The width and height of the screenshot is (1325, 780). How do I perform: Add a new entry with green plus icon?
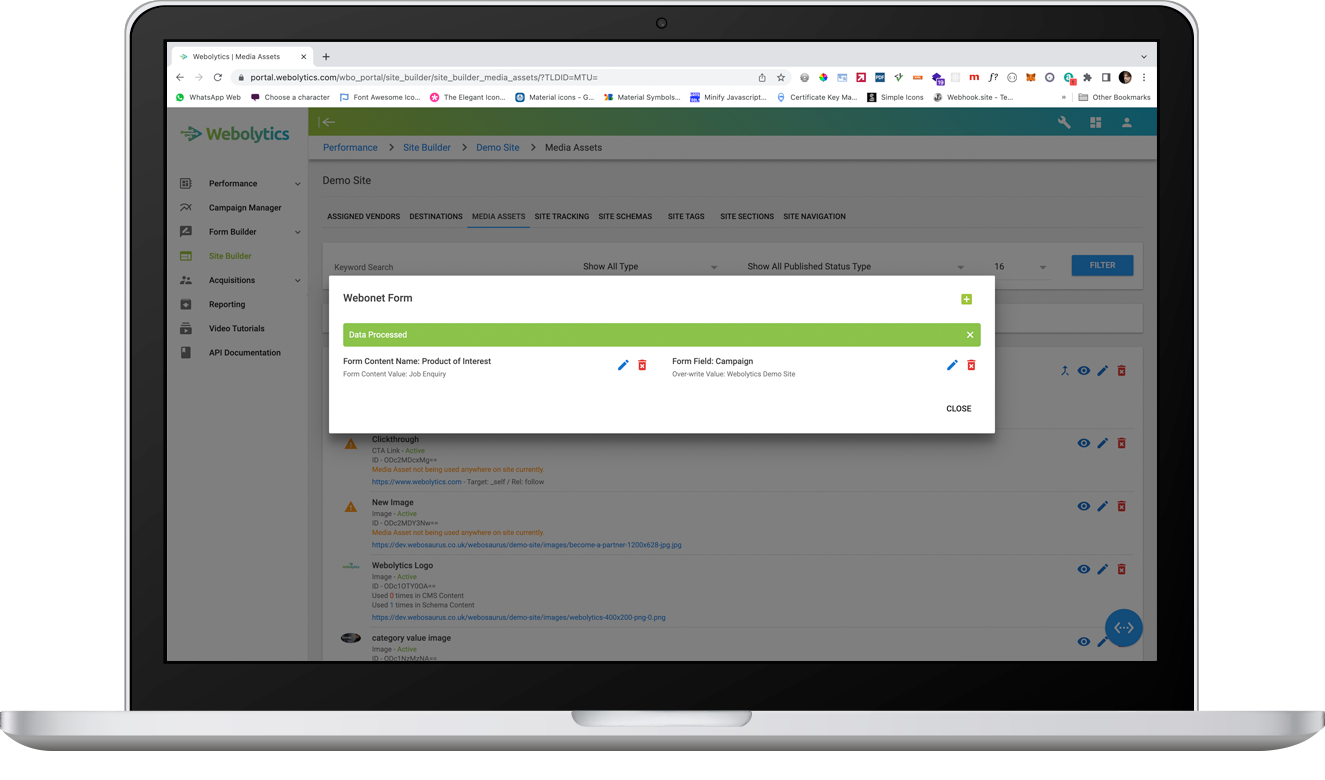966,299
